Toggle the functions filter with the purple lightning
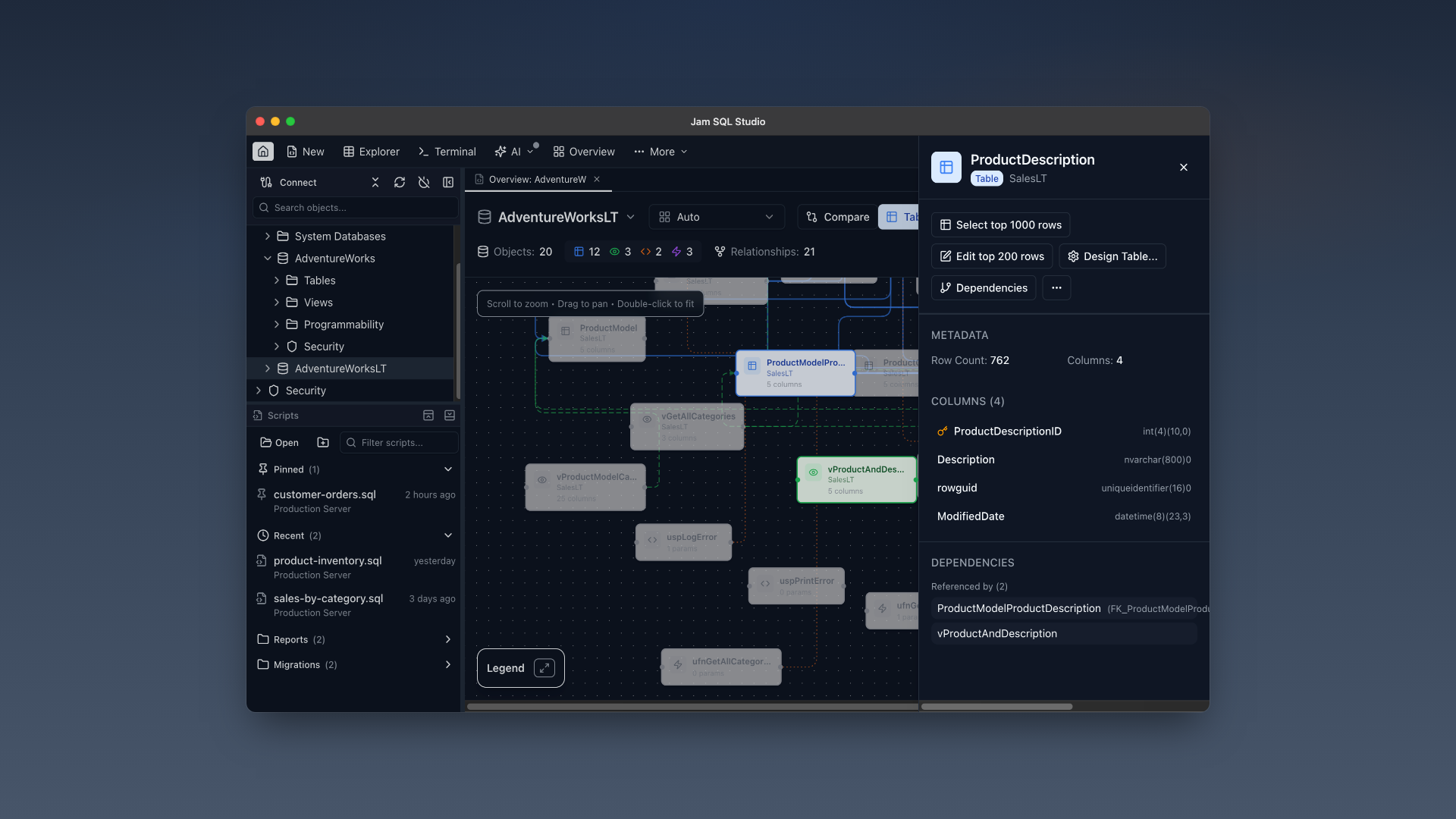 [676, 252]
